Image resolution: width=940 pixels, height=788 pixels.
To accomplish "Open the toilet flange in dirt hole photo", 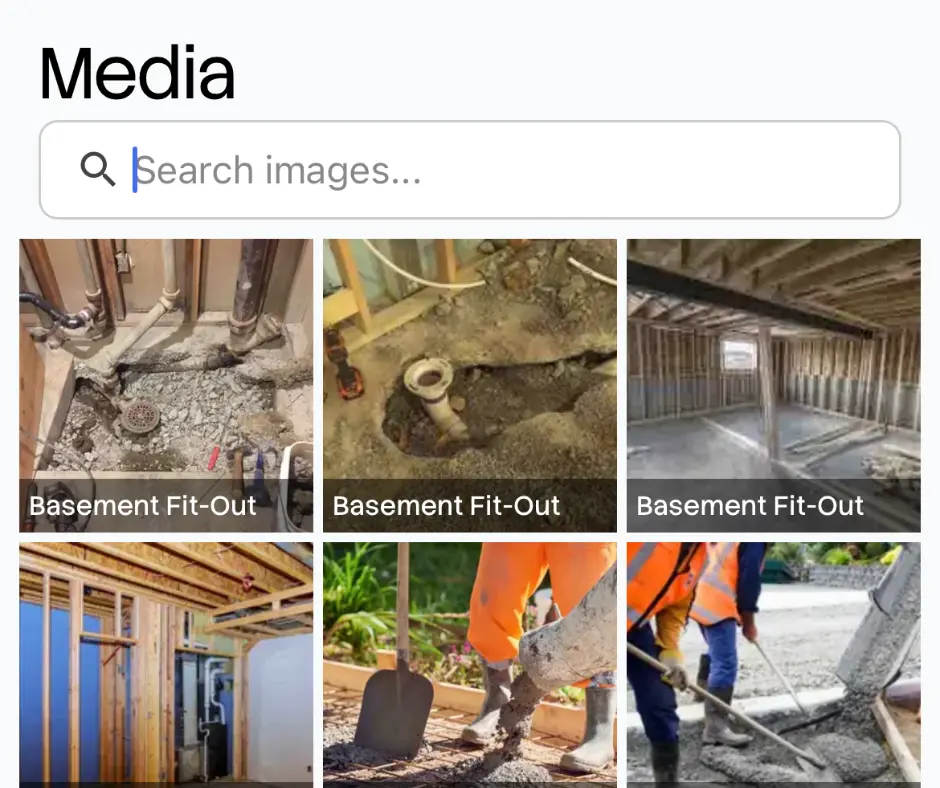I will 470,386.
